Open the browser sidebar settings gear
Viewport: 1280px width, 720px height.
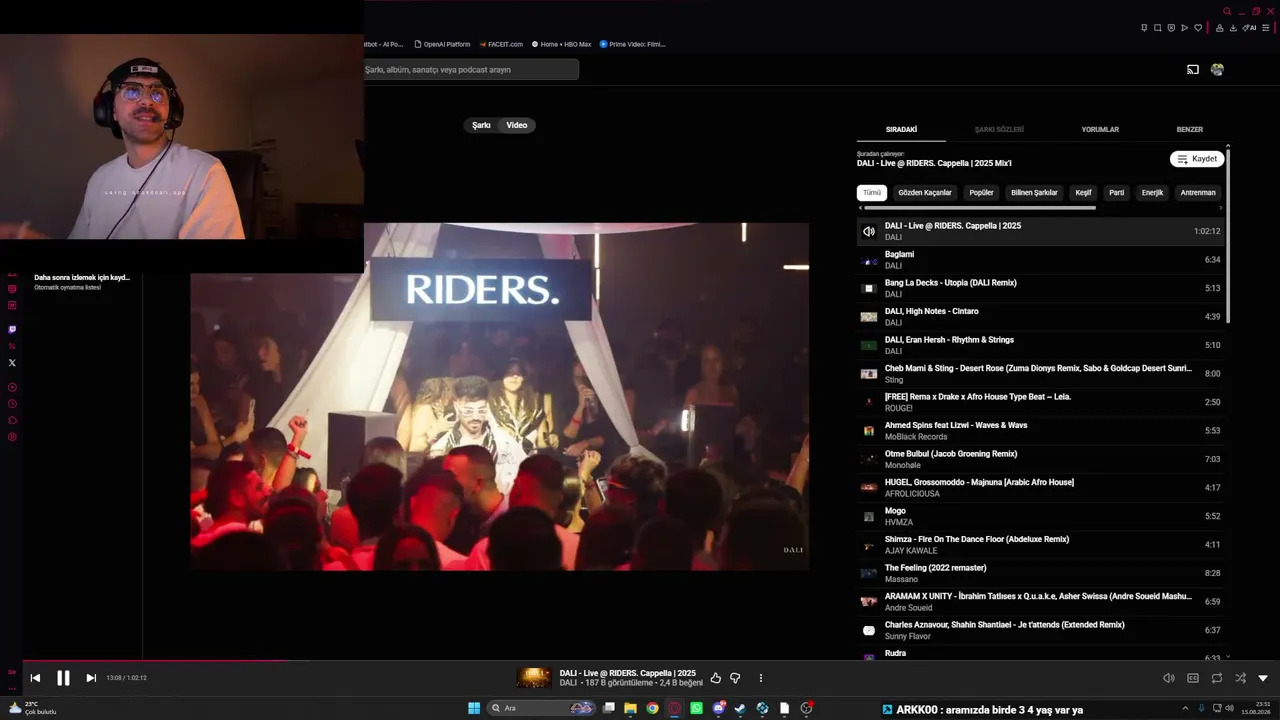(12, 437)
